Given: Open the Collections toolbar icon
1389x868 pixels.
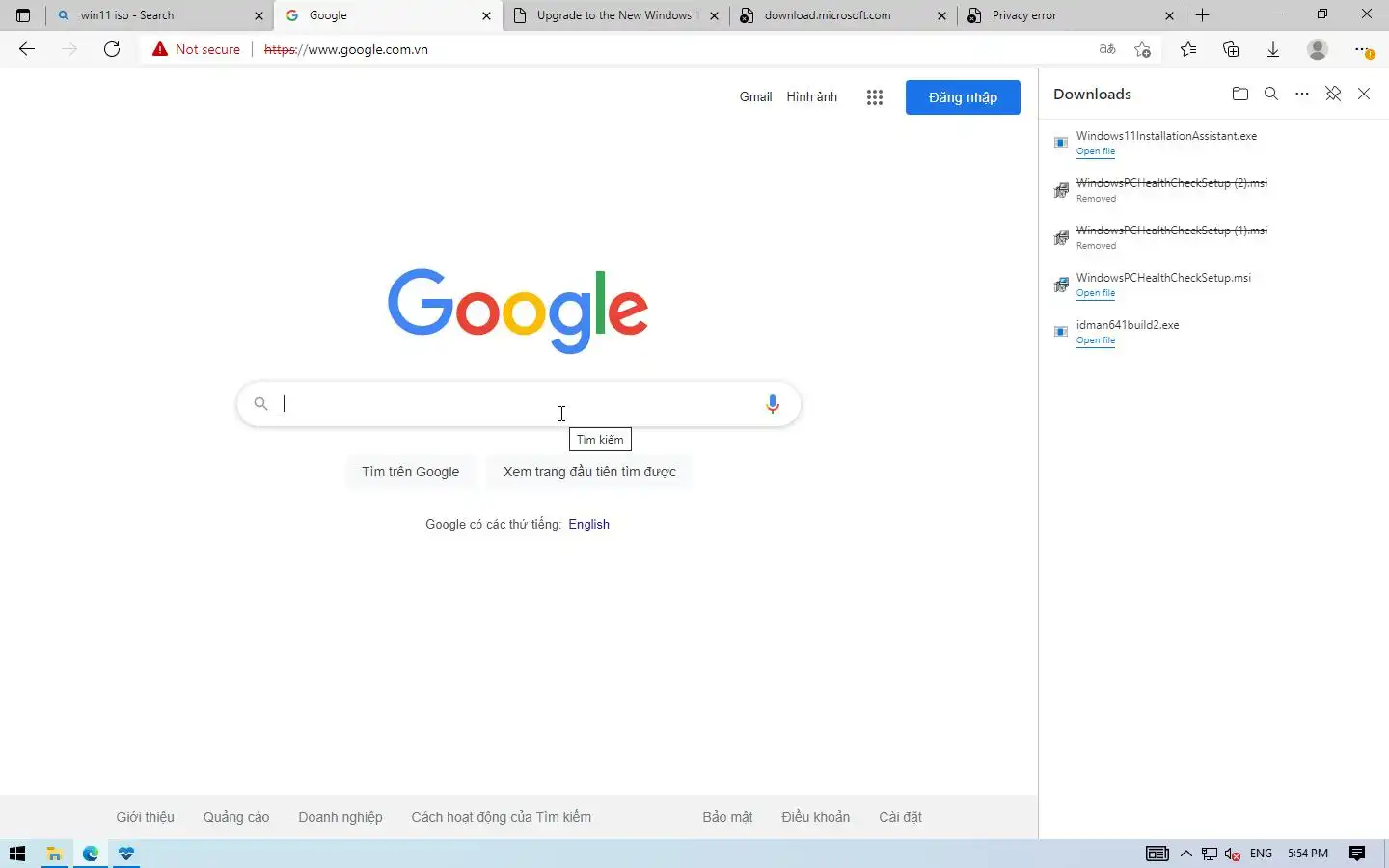Looking at the screenshot, I should 1231,49.
